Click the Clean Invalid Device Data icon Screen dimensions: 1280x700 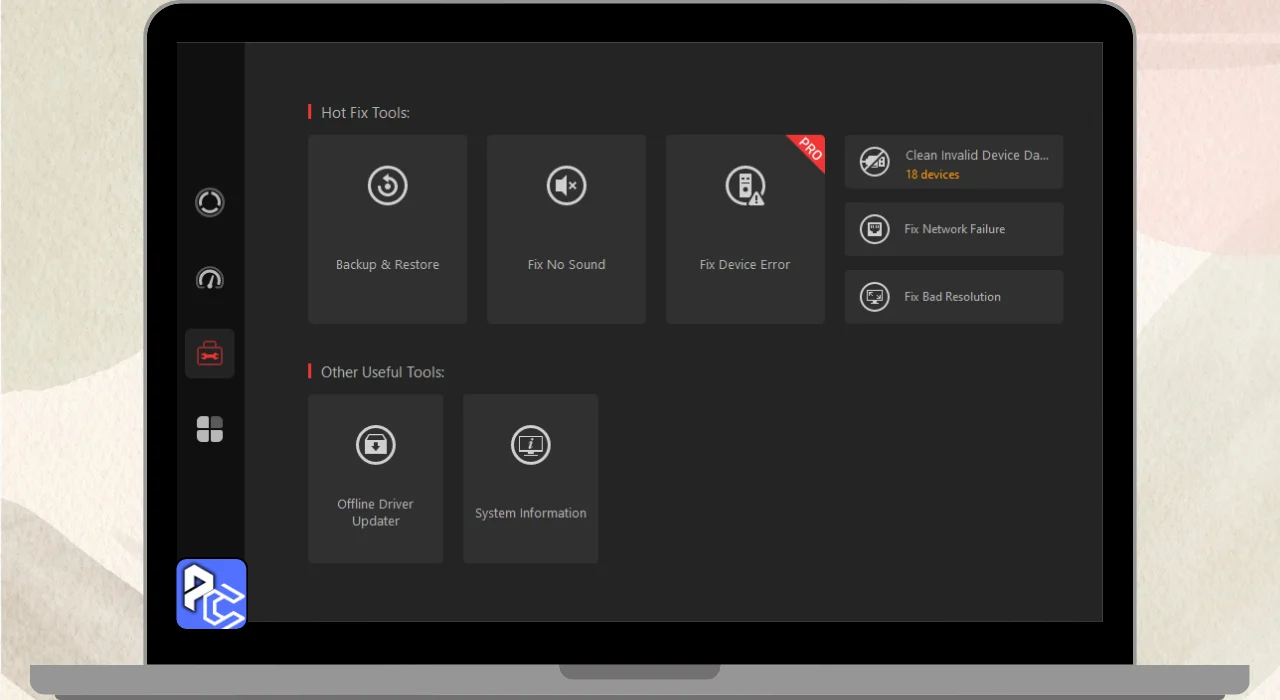874,162
